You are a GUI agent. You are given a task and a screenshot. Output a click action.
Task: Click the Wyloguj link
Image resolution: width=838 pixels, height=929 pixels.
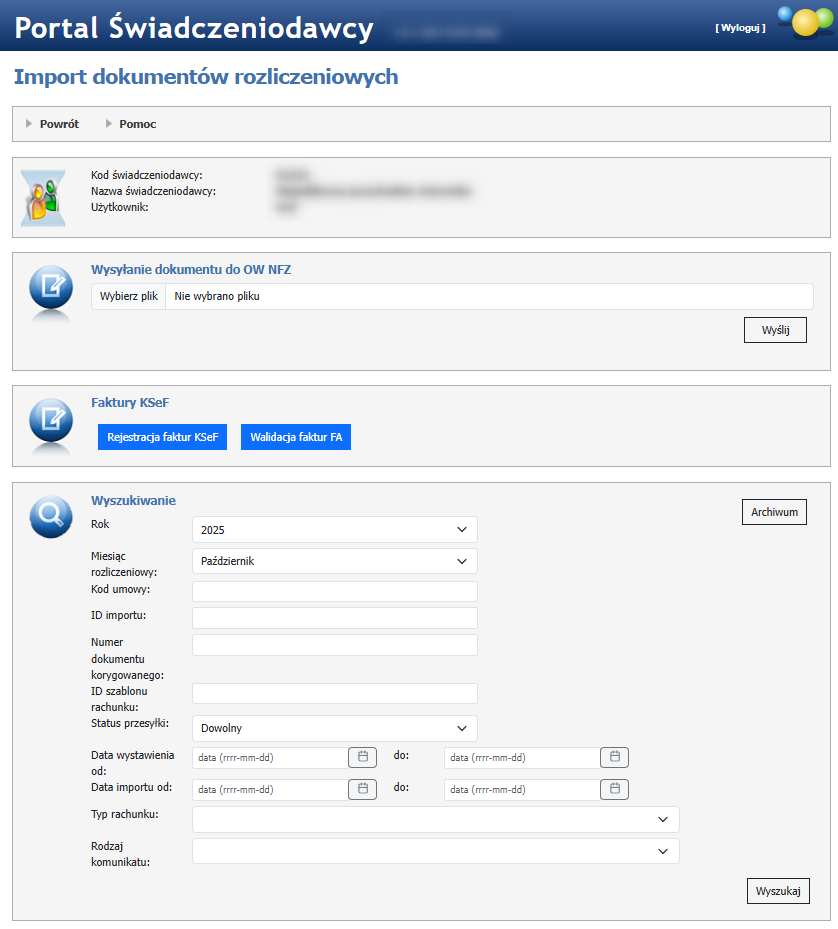click(740, 28)
